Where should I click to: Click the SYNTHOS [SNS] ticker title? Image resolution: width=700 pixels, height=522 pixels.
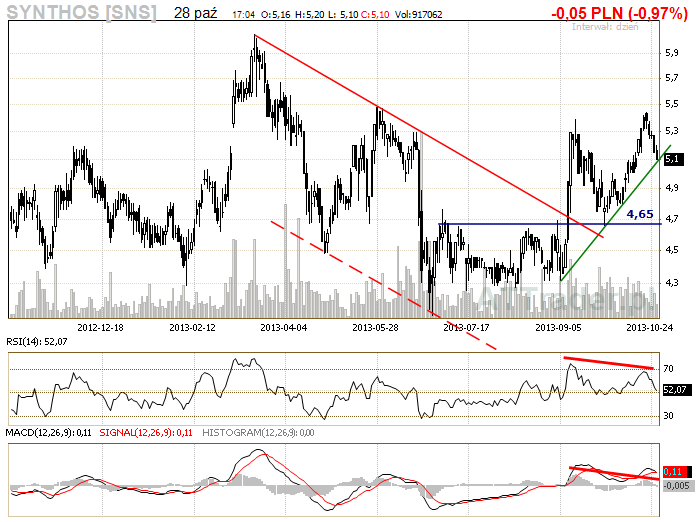point(82,12)
